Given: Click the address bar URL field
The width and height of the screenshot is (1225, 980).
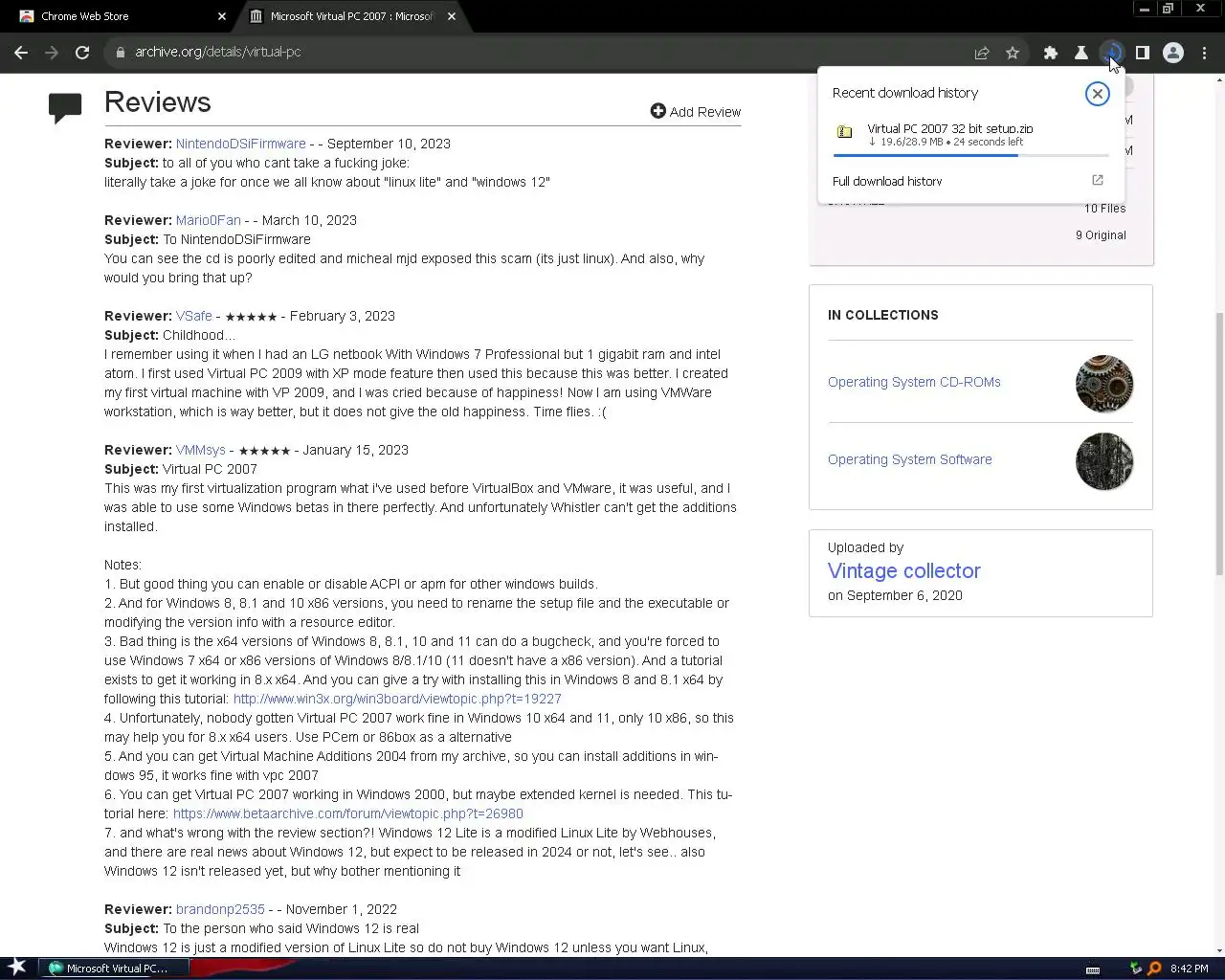Looking at the screenshot, I should [536, 53].
